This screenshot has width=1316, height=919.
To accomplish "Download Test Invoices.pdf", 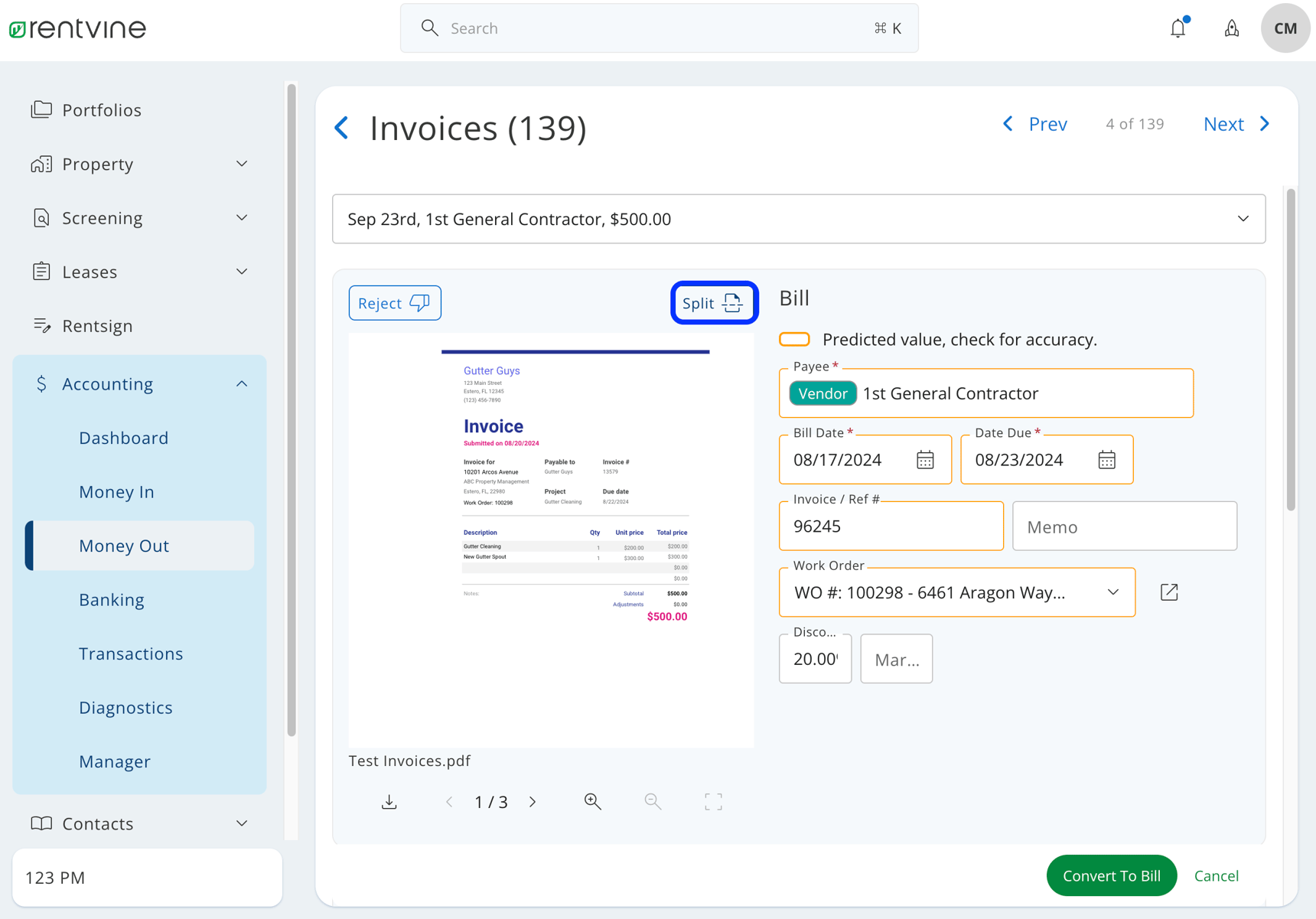I will (389, 801).
